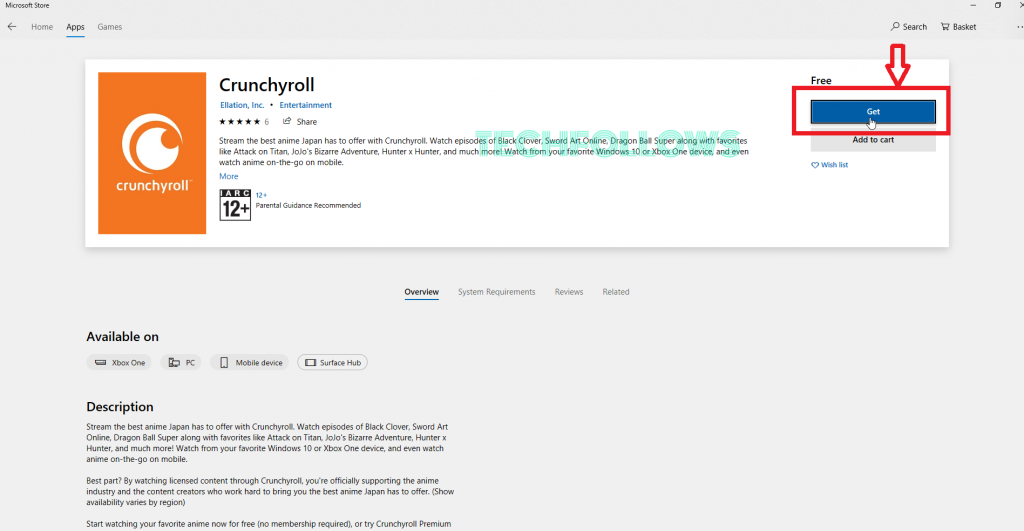Open the Games tab
Viewport: 1024px width, 531px height.
click(x=110, y=27)
